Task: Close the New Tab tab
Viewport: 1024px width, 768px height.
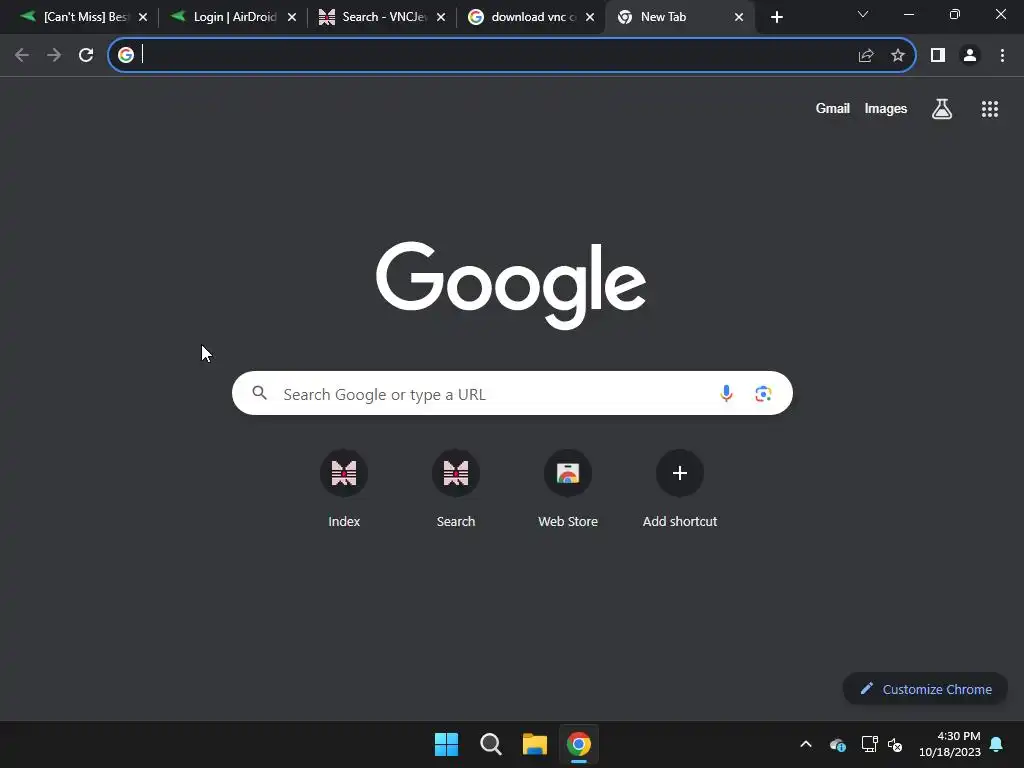Action: pyautogui.click(x=739, y=18)
